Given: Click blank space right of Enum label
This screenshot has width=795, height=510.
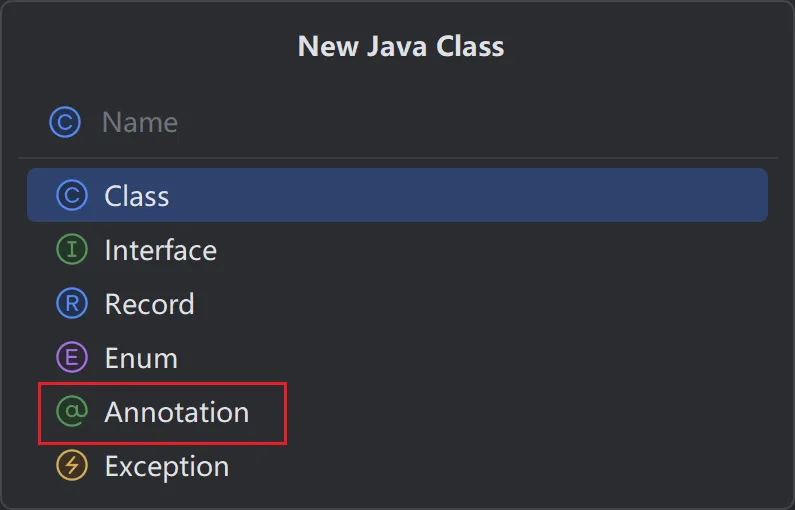Looking at the screenshot, I should (500, 358).
